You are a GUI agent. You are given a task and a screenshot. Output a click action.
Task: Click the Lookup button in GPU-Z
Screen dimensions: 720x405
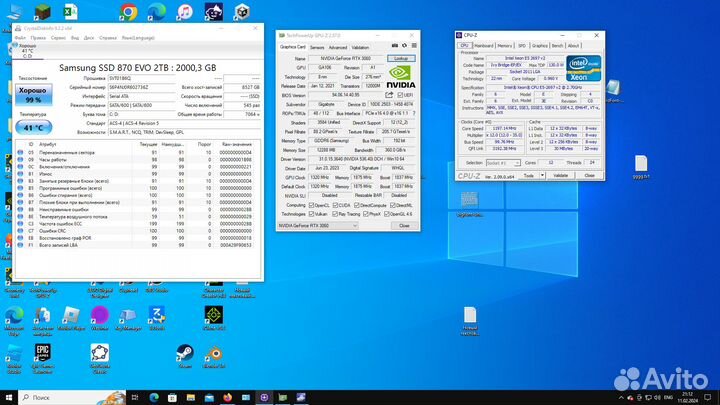pos(401,58)
